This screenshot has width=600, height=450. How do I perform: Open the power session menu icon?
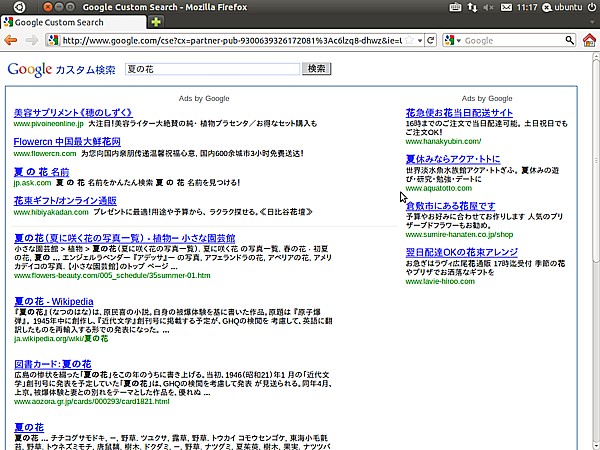point(592,7)
